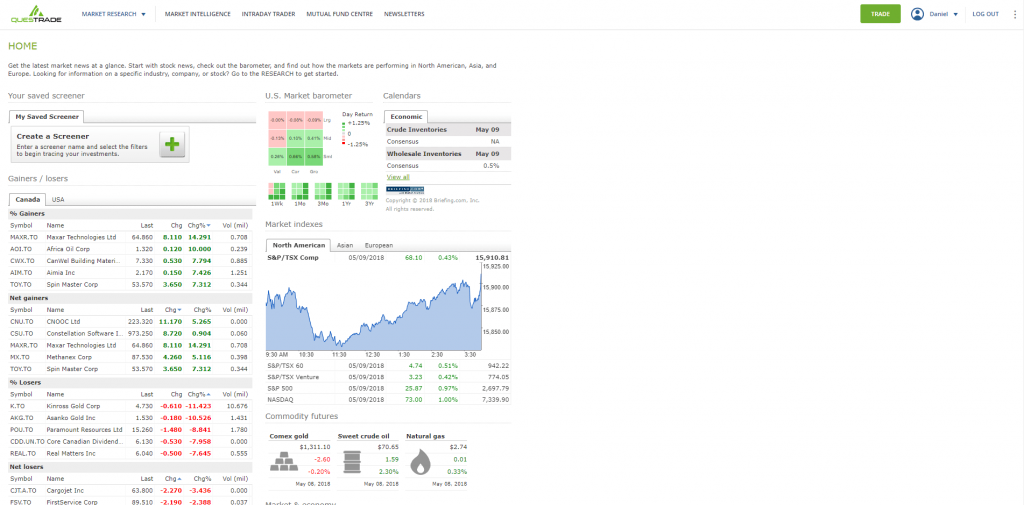Switch to the USA gainers/losers tab
This screenshot has height=505, width=1024.
pos(58,199)
